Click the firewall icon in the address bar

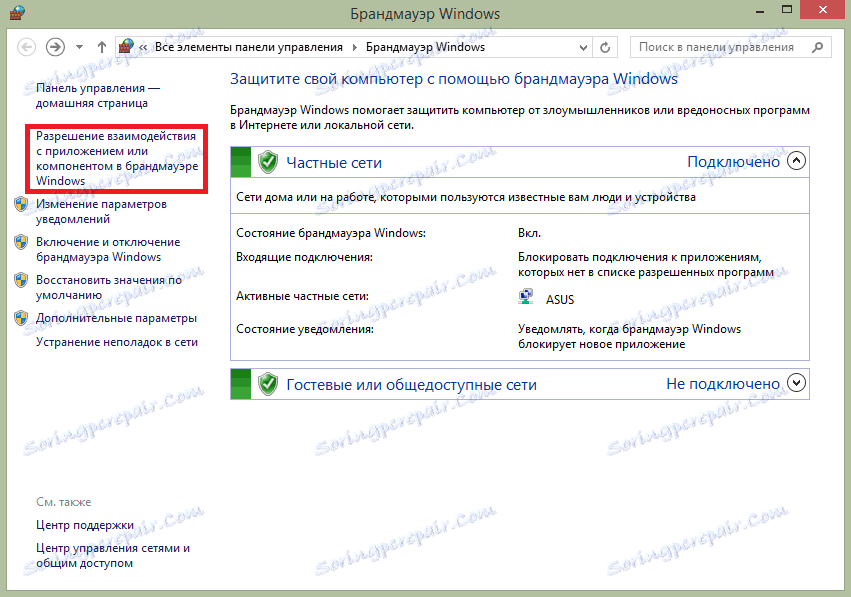[x=126, y=47]
